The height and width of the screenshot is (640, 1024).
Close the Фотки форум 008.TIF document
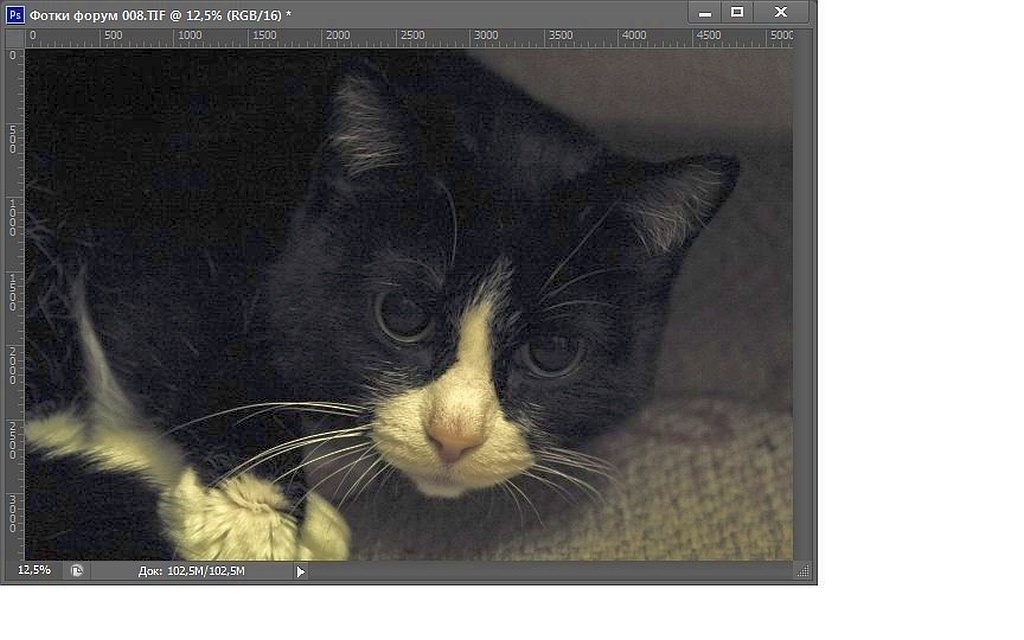click(781, 12)
